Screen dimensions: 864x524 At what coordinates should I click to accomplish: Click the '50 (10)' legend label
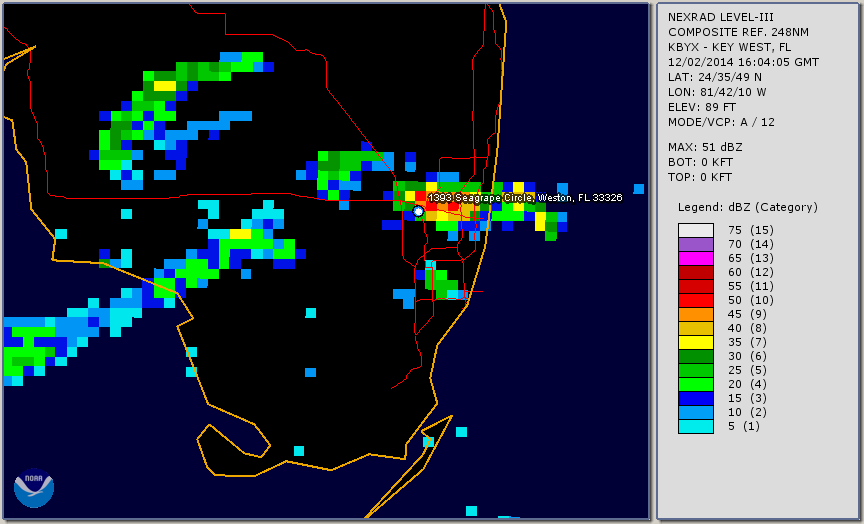(x=750, y=300)
